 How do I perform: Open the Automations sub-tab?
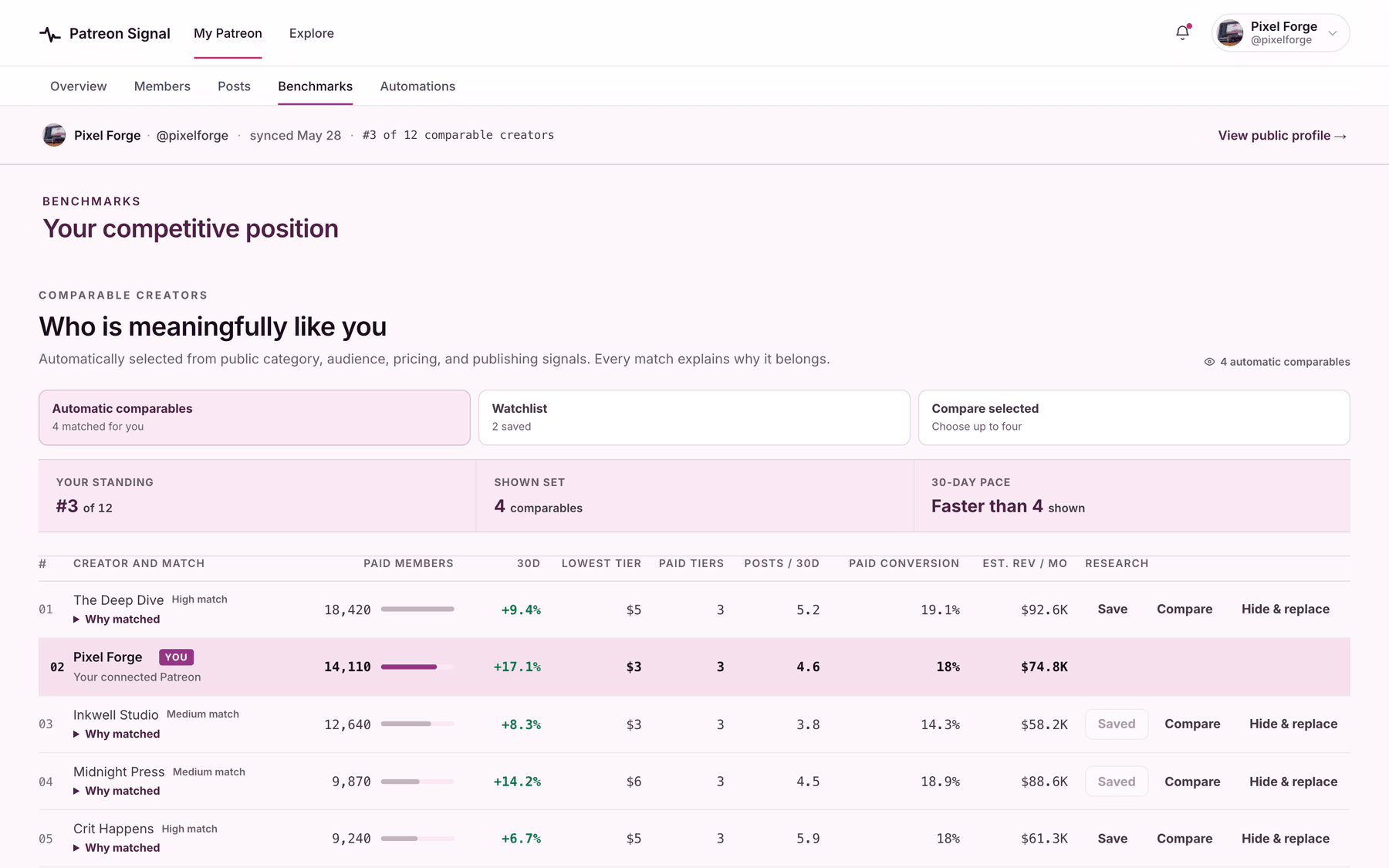(417, 86)
